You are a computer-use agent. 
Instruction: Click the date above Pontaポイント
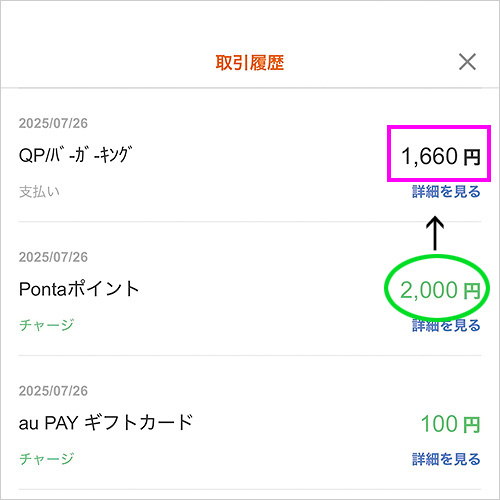click(x=53, y=257)
